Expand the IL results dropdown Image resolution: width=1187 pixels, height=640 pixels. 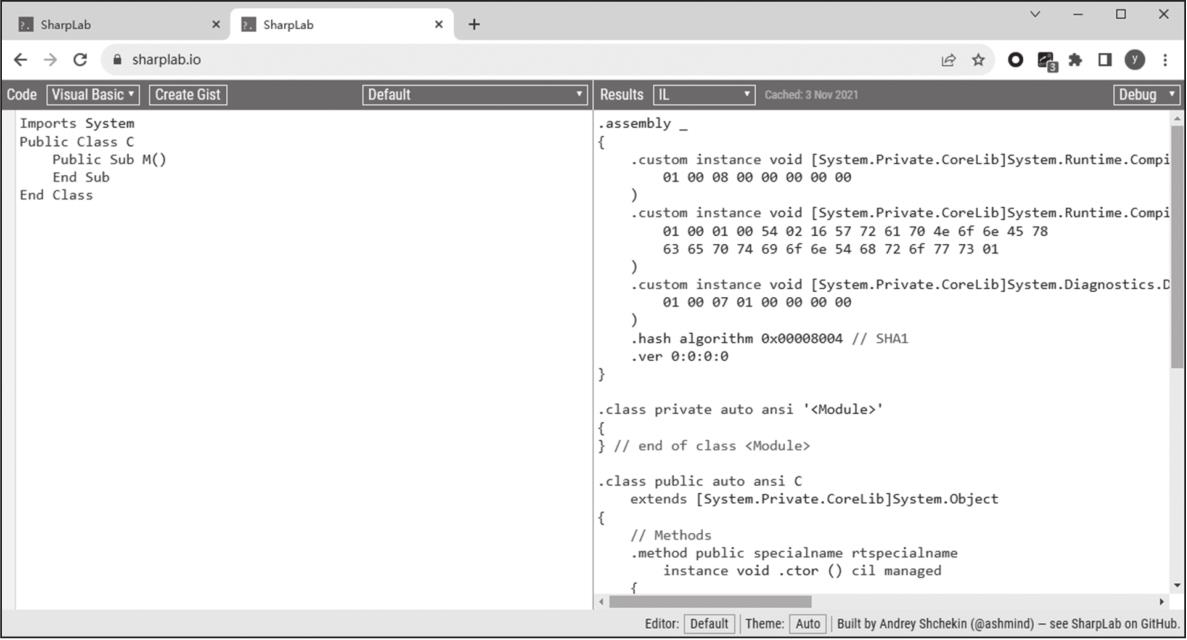point(704,95)
